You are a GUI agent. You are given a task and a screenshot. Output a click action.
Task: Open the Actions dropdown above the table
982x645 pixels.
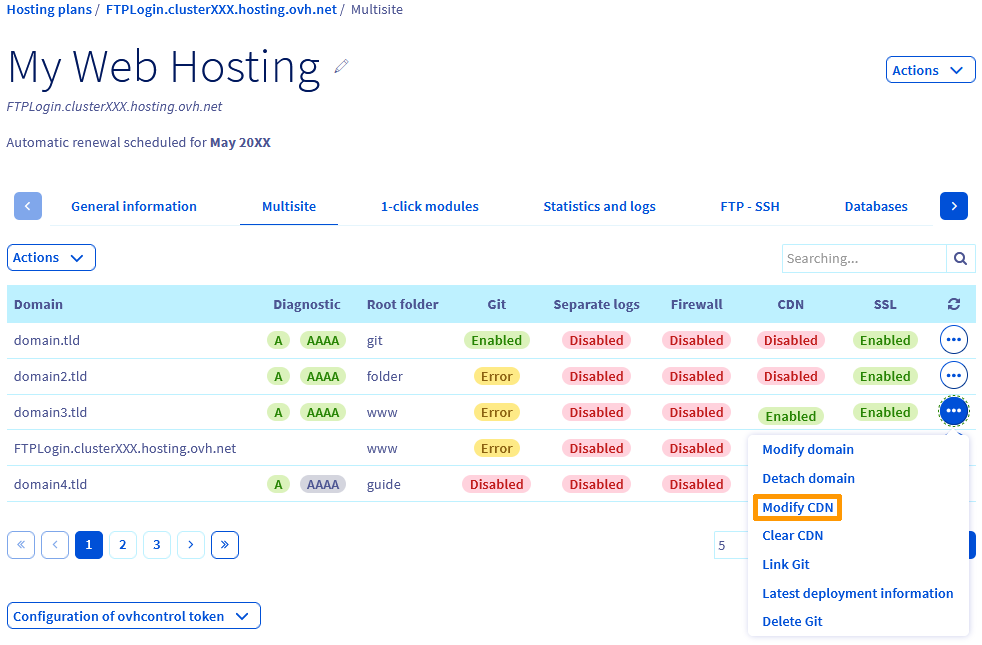[x=51, y=258]
